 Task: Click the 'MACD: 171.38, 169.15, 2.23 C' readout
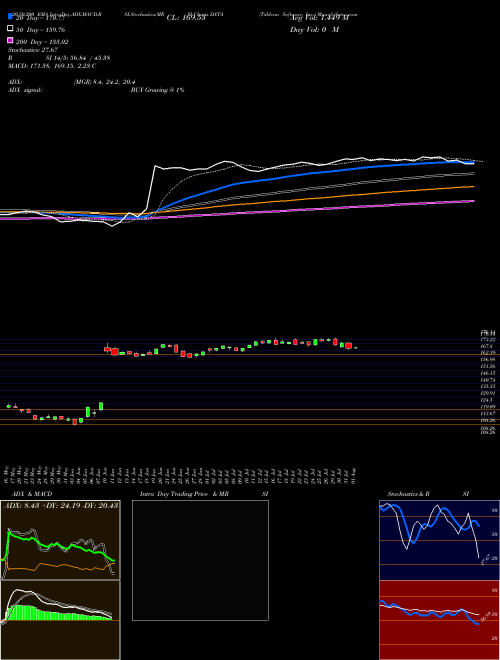[x=52, y=66]
